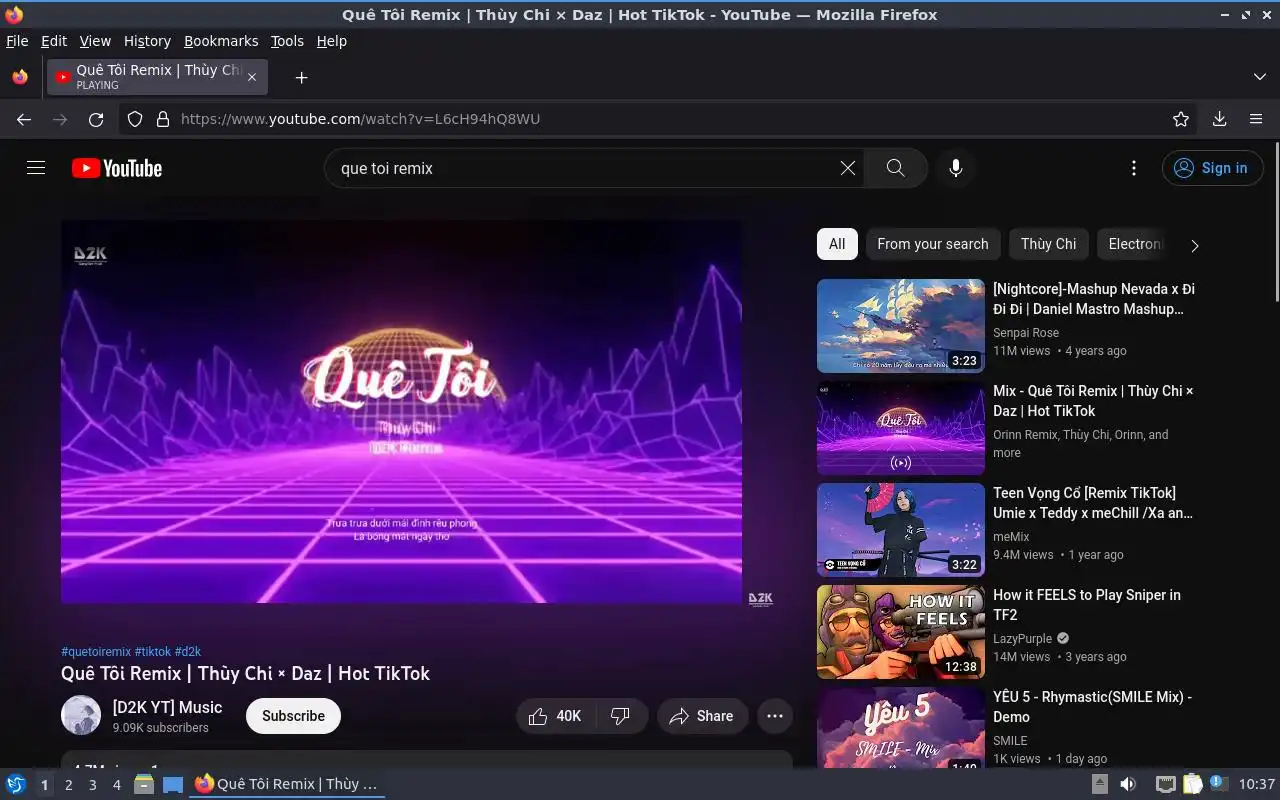The width and height of the screenshot is (1280, 800).
Task: Open the YouTube guide hamburger menu
Action: coord(36,168)
